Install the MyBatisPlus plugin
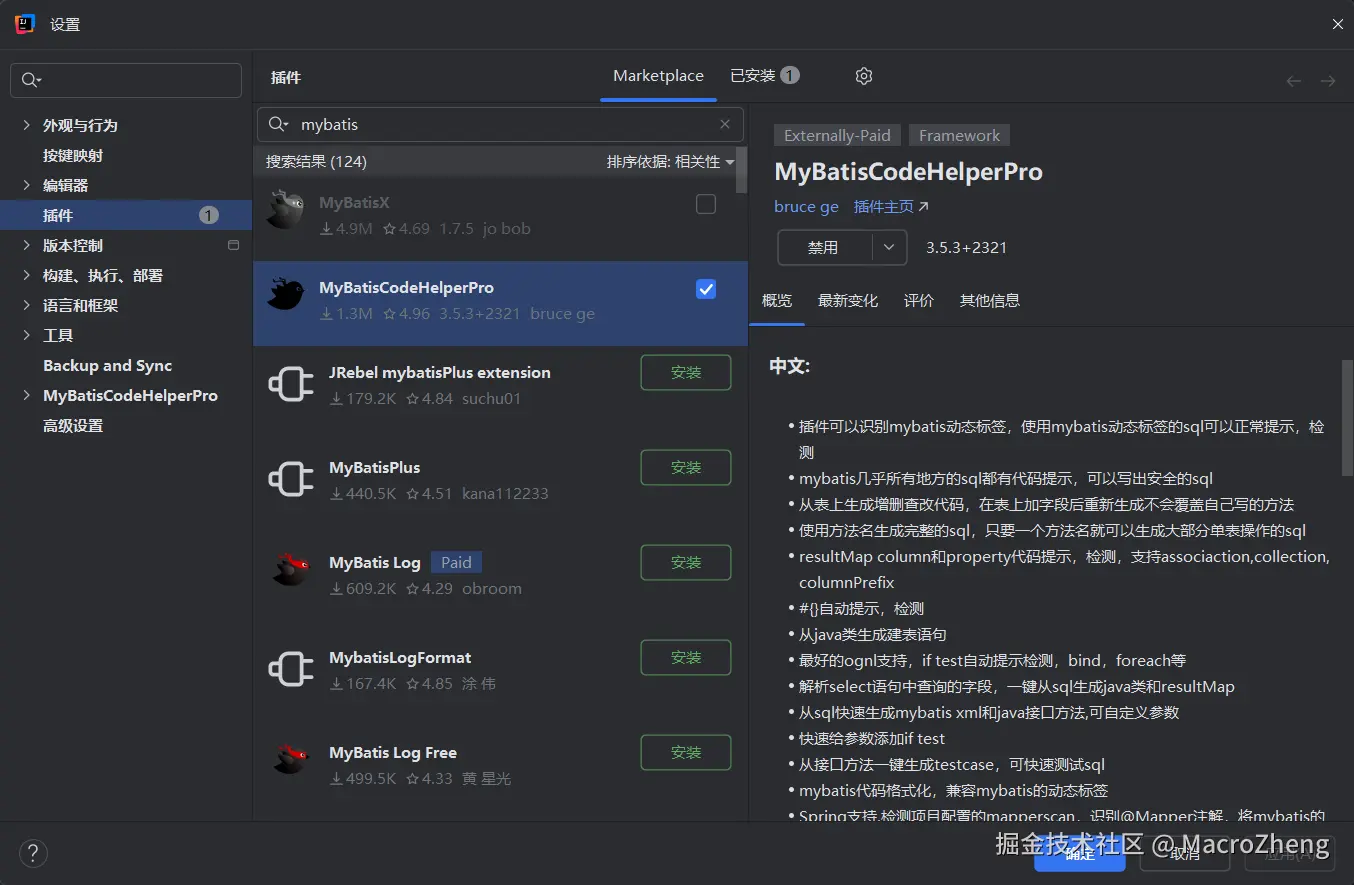The image size is (1354, 885). point(686,467)
